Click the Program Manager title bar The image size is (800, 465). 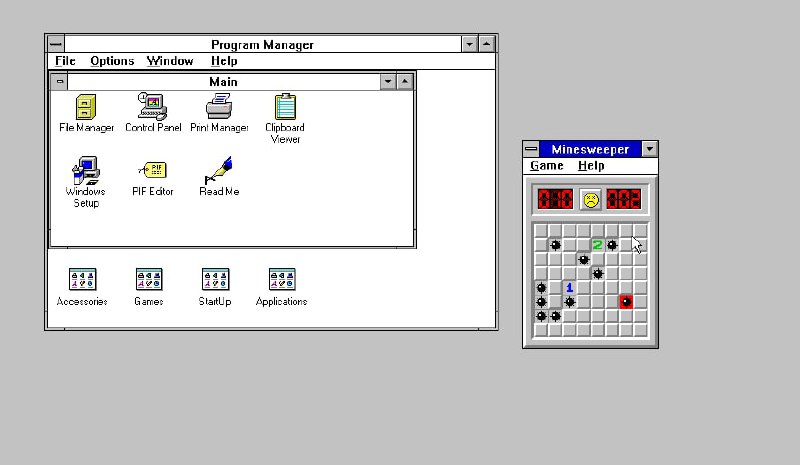(263, 44)
